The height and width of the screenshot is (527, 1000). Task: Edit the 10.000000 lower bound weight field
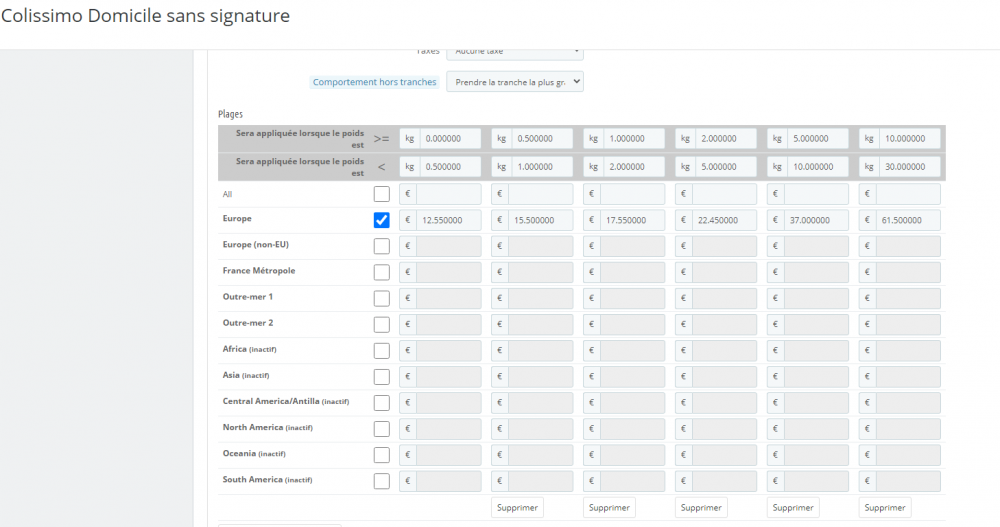(x=909, y=138)
